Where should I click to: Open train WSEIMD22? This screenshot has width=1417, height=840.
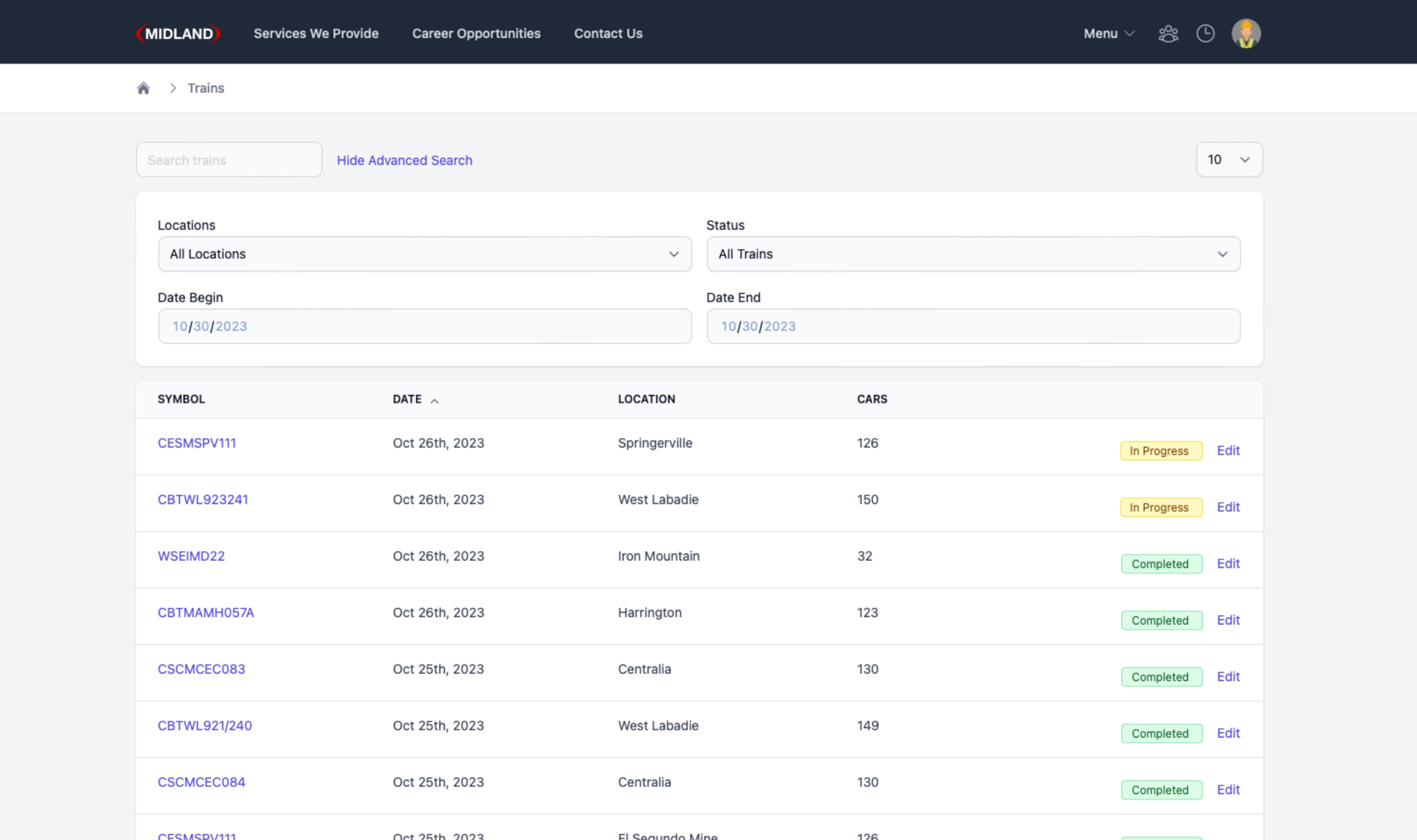tap(191, 556)
